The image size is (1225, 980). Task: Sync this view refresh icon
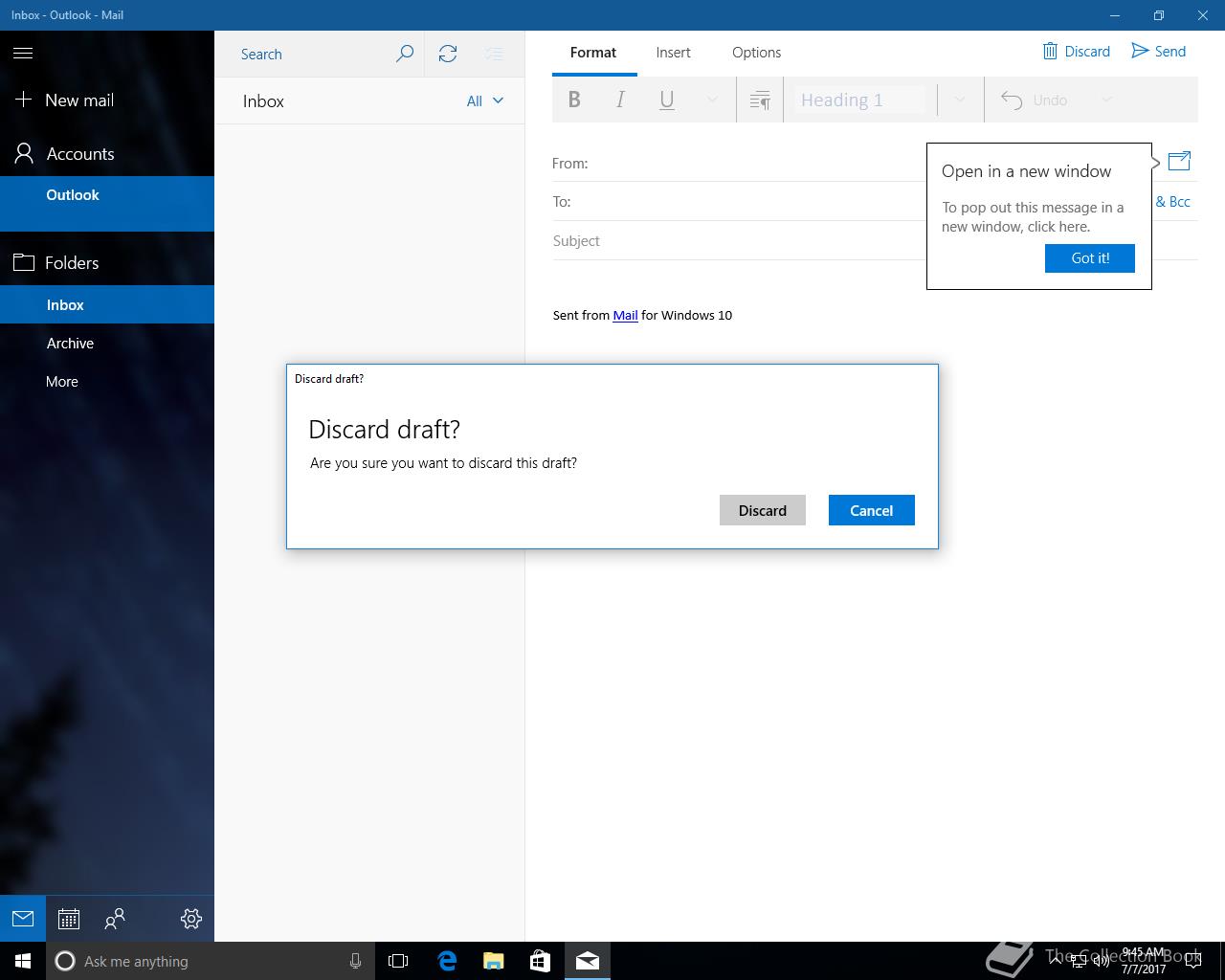pyautogui.click(x=448, y=54)
